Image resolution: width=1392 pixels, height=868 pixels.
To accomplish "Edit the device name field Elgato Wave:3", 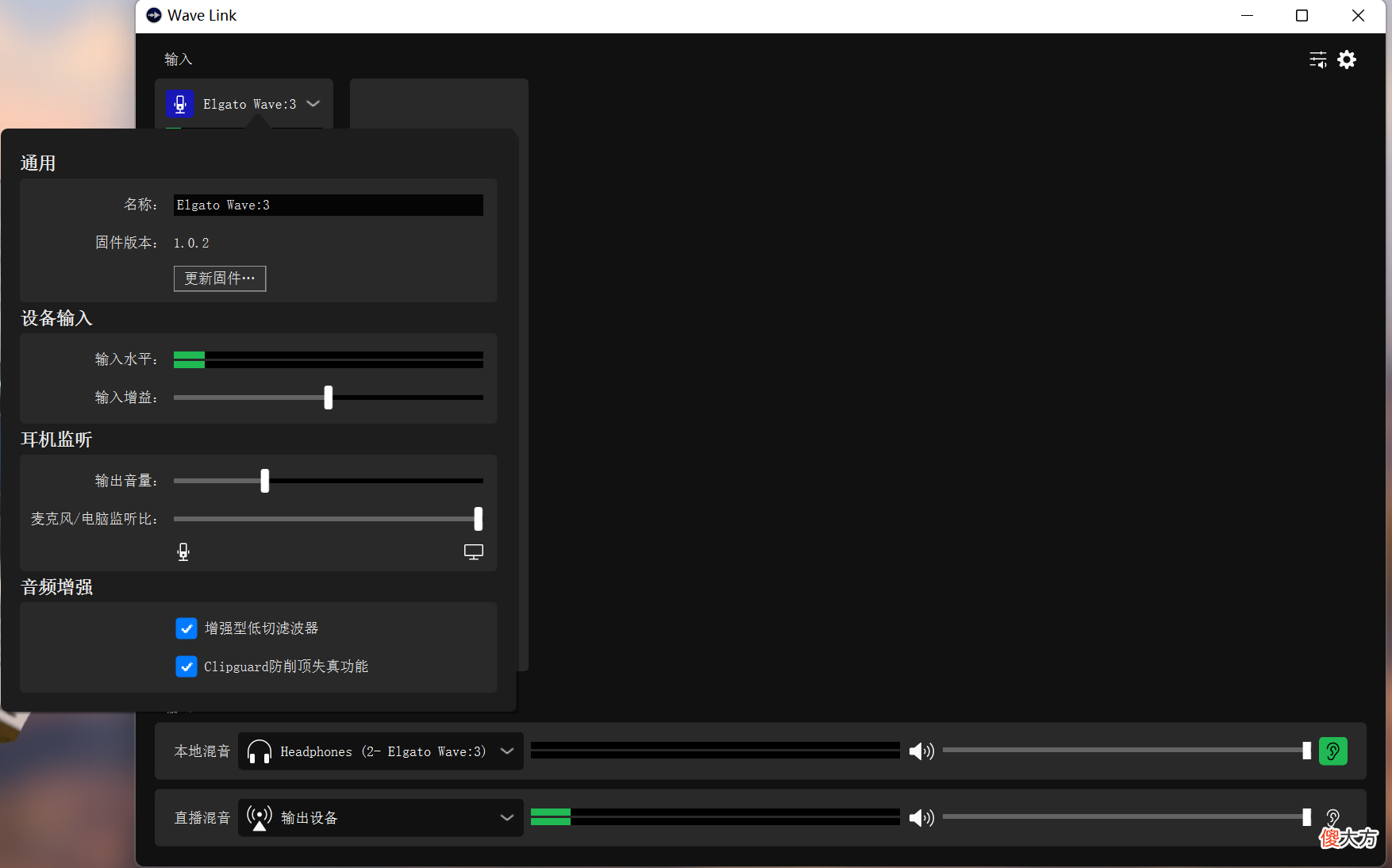I will point(328,205).
